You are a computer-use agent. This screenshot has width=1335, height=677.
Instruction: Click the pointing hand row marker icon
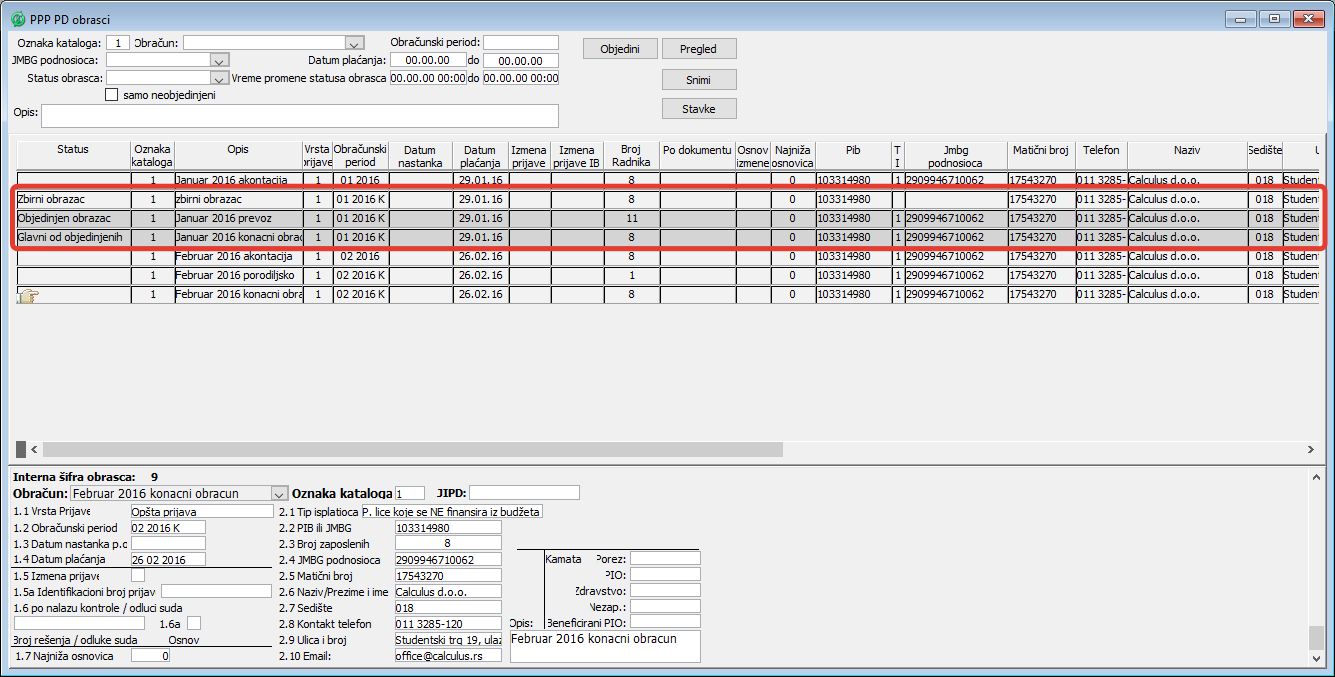click(26, 295)
